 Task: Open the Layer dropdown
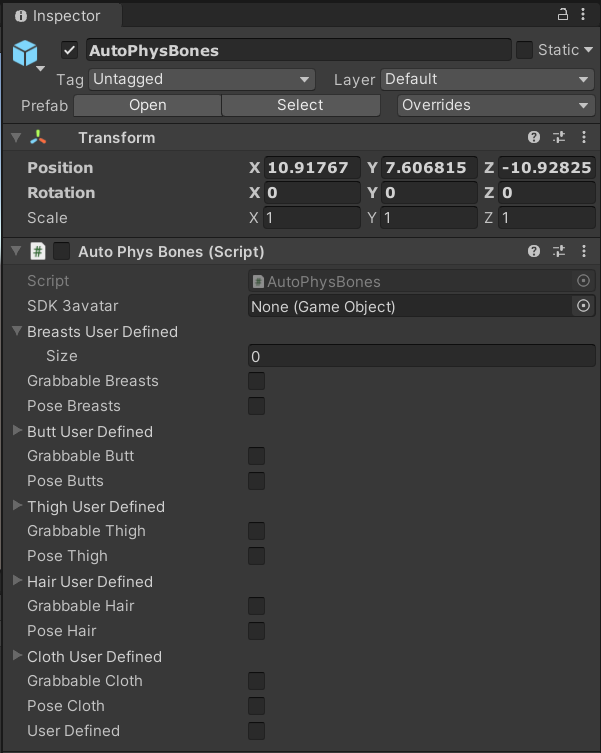tap(487, 79)
